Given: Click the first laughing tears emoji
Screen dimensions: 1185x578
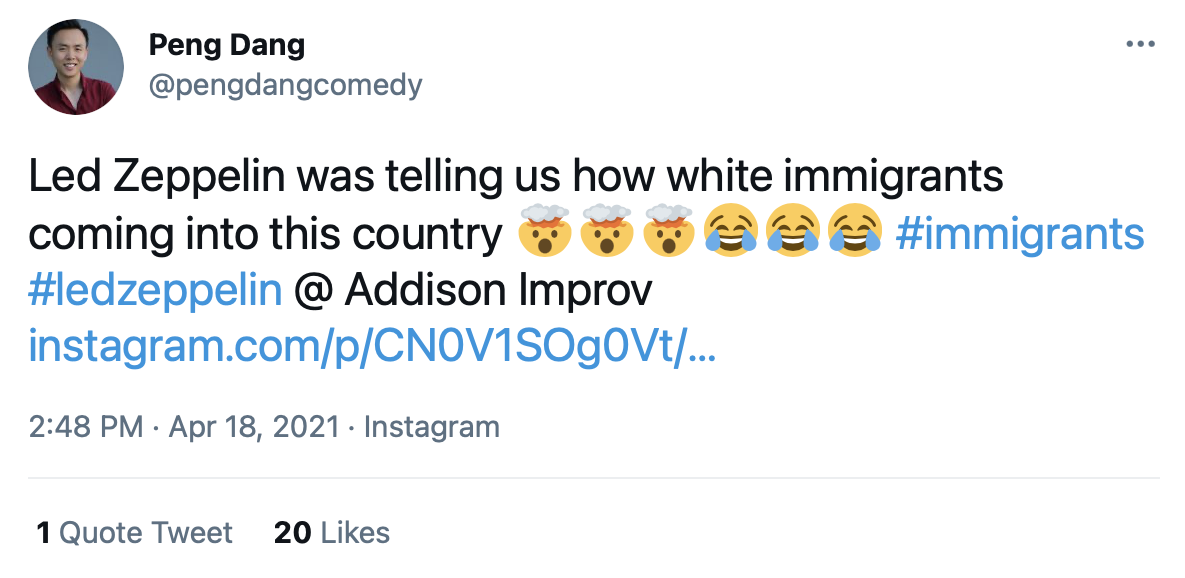Looking at the screenshot, I should [x=729, y=233].
